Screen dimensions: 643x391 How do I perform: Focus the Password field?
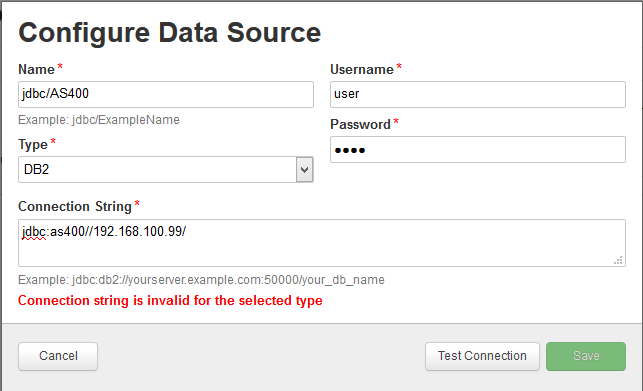click(478, 149)
